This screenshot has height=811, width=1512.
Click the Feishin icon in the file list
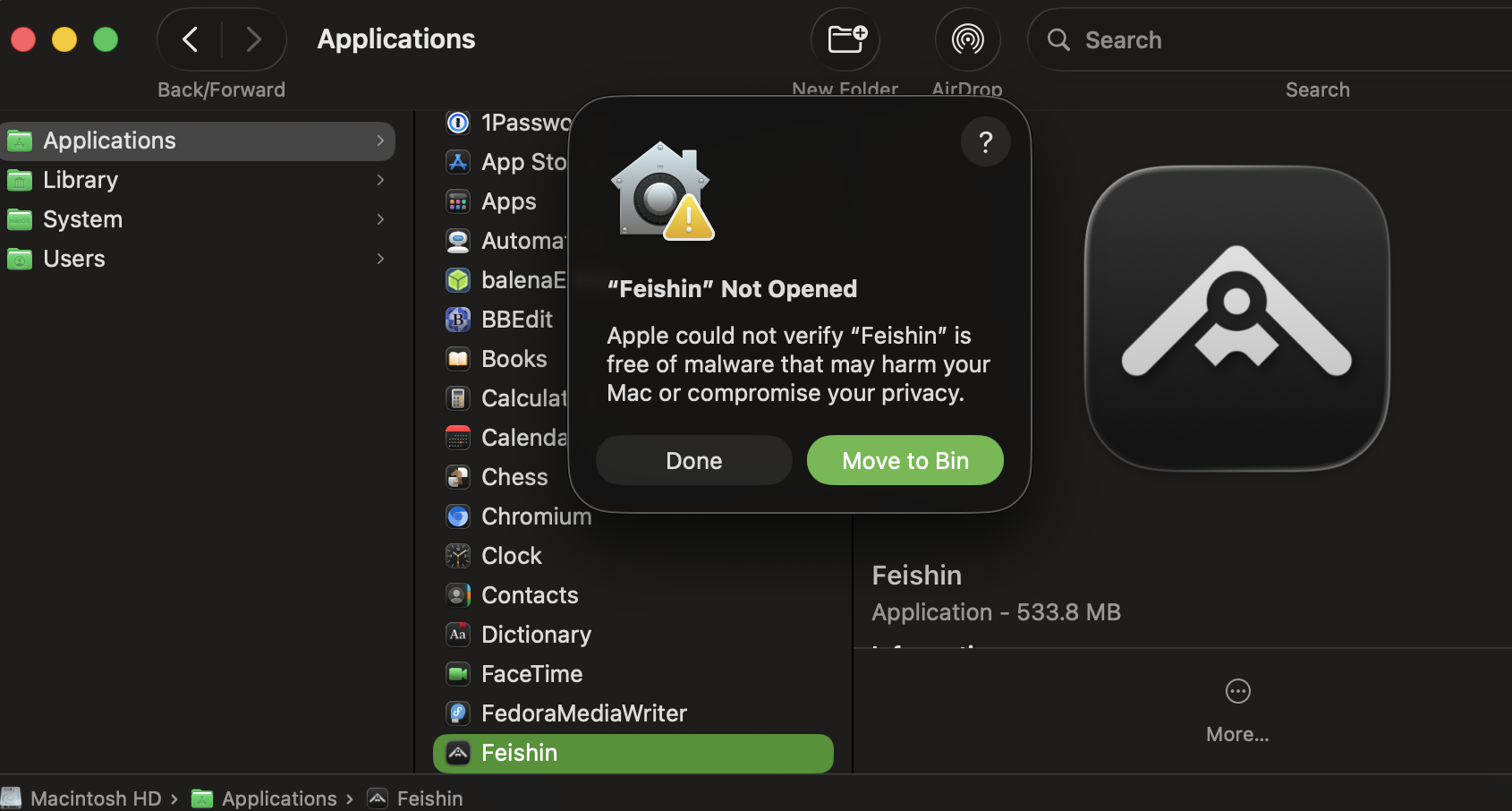[x=458, y=753]
